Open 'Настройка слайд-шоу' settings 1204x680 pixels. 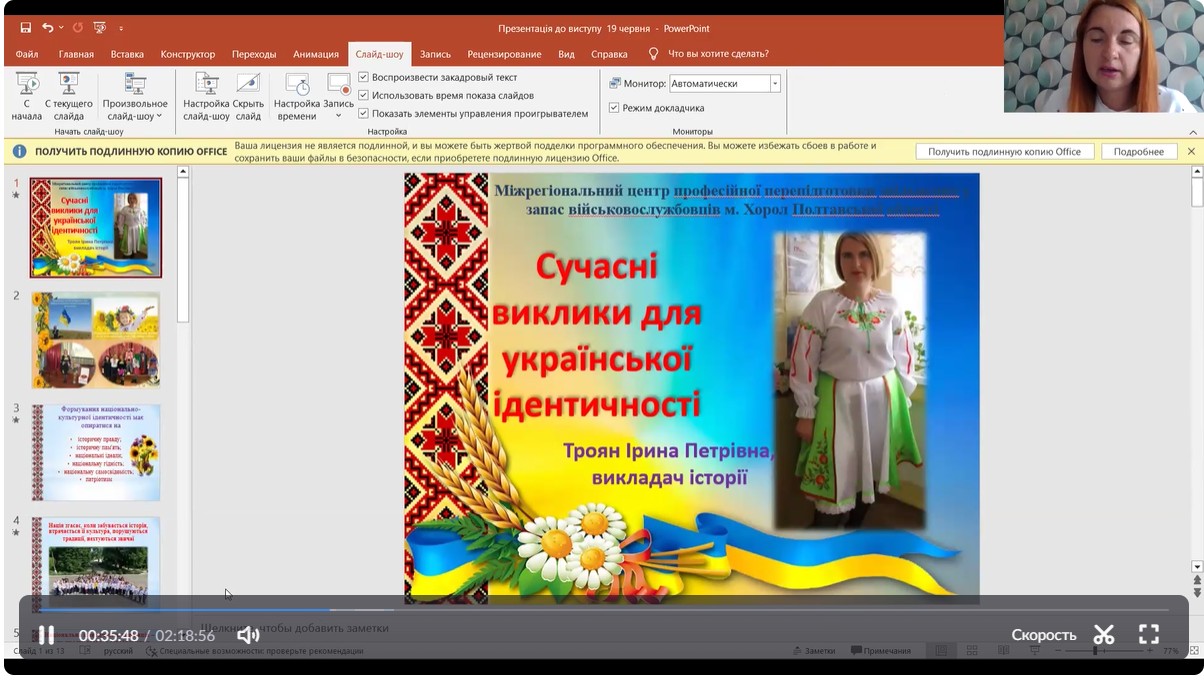[206, 96]
